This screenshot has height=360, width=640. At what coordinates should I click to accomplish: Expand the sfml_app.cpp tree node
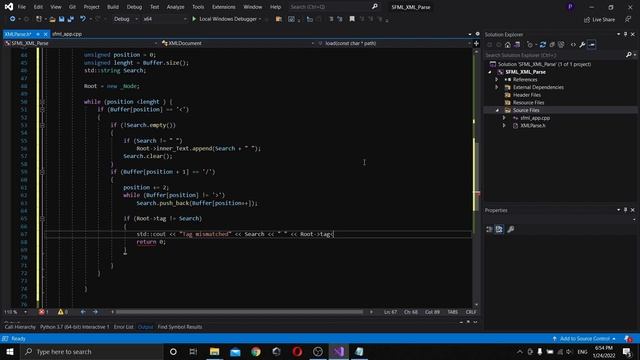[504, 118]
